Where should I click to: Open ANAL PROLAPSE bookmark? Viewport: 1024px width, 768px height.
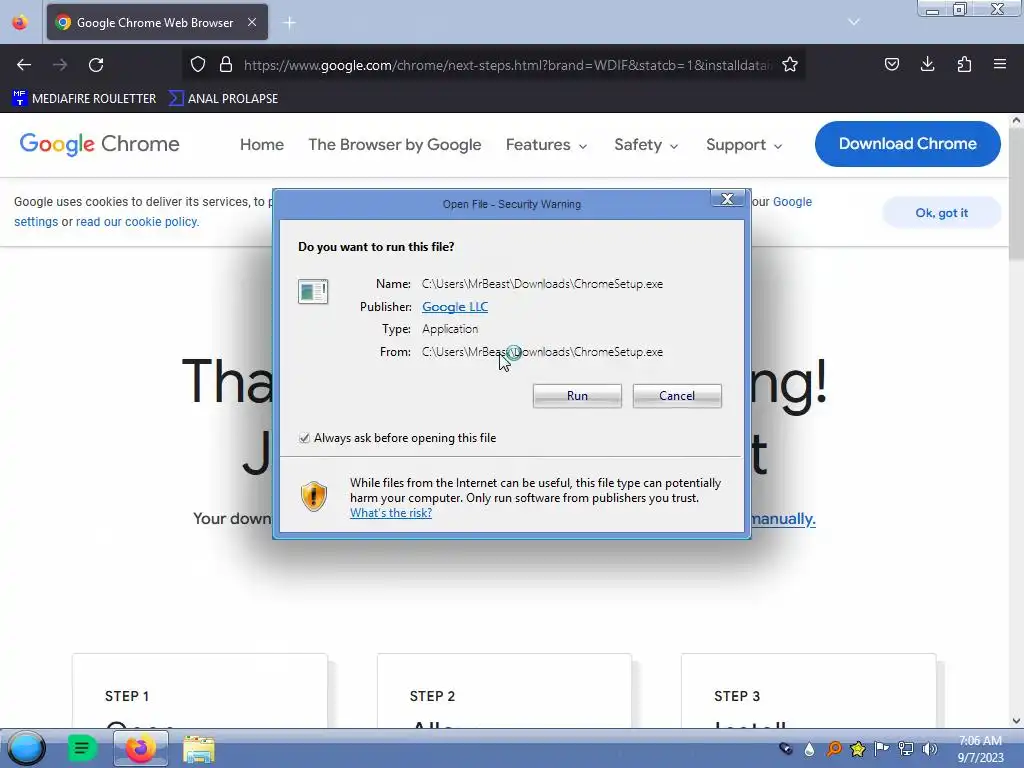click(x=223, y=99)
